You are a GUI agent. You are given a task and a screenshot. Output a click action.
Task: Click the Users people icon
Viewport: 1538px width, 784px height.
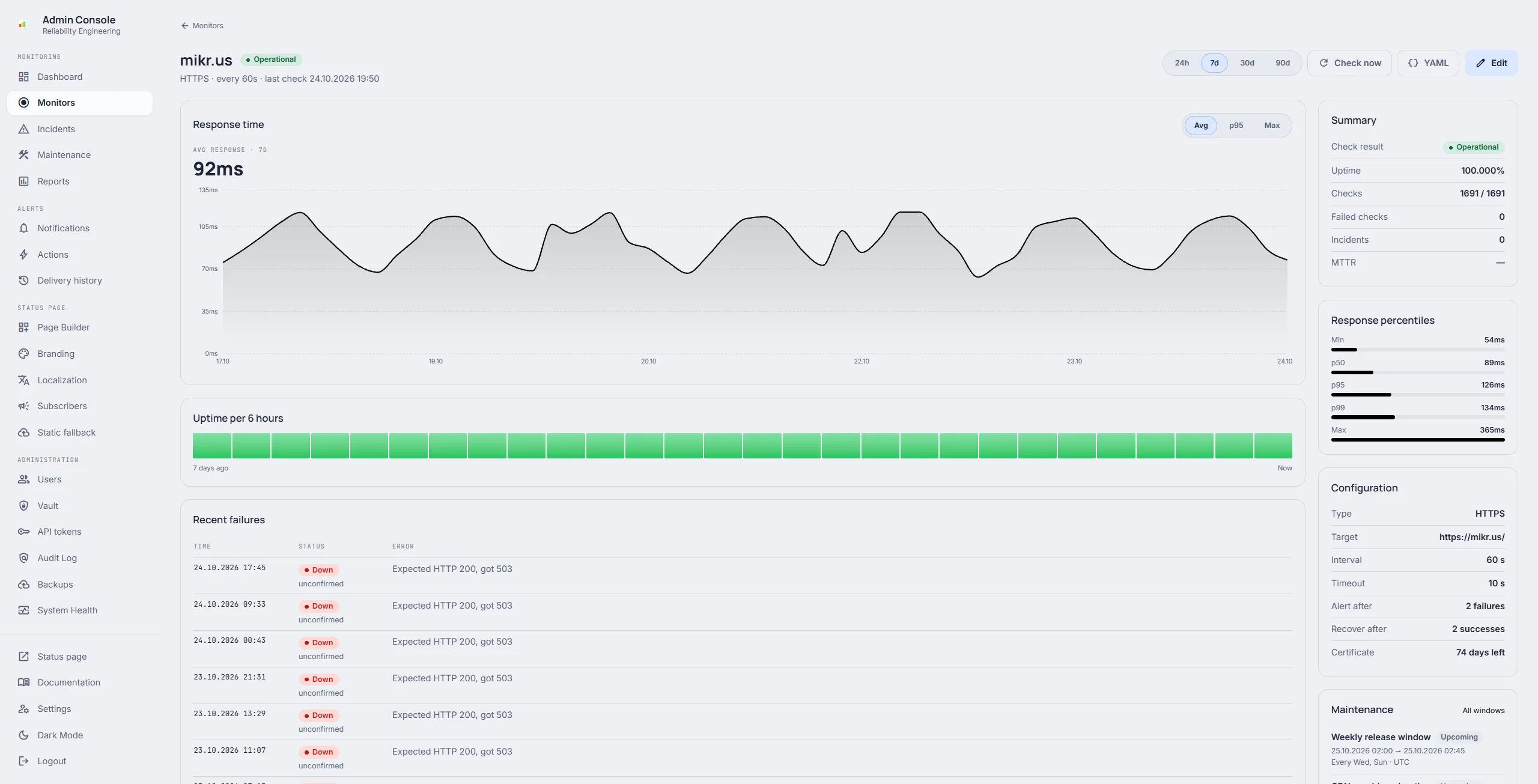click(23, 479)
